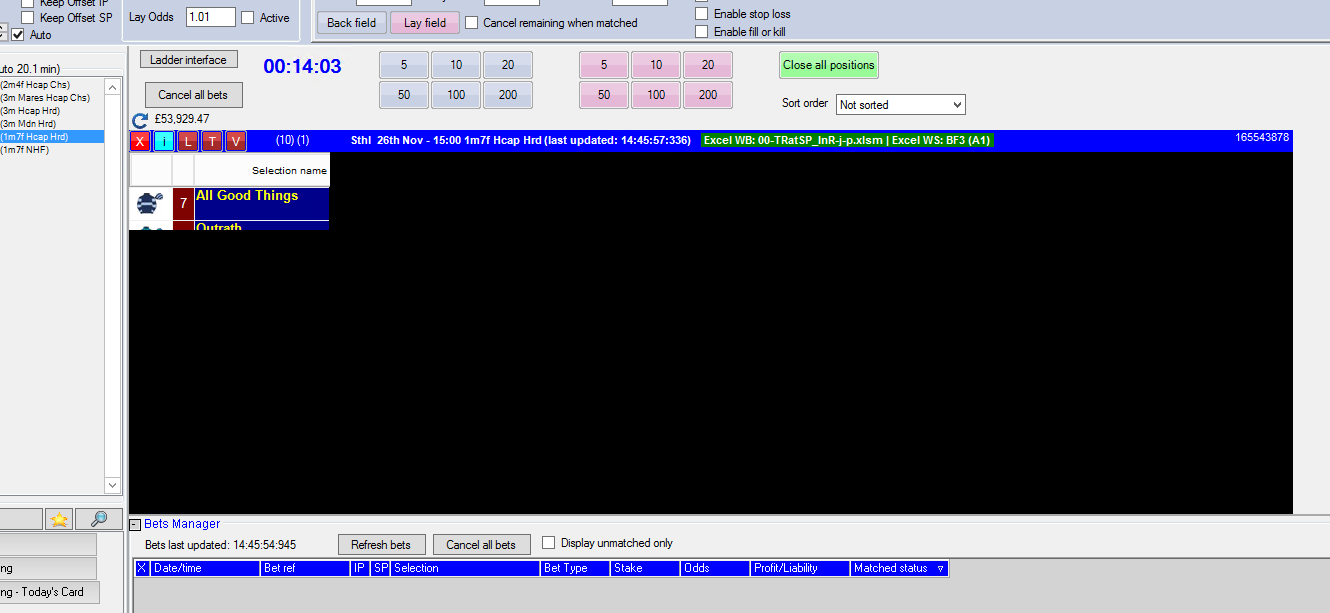Enable fill or kill checkbox
Screen dimensions: 1330x613
tap(701, 32)
